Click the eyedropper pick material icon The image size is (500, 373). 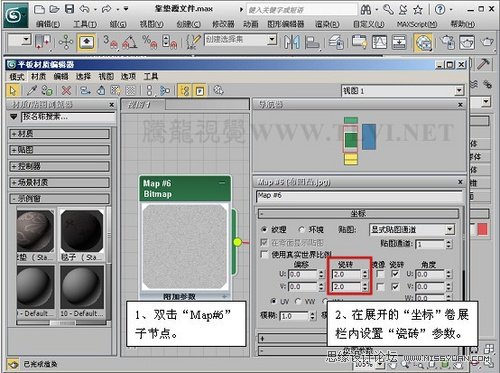pos(32,90)
